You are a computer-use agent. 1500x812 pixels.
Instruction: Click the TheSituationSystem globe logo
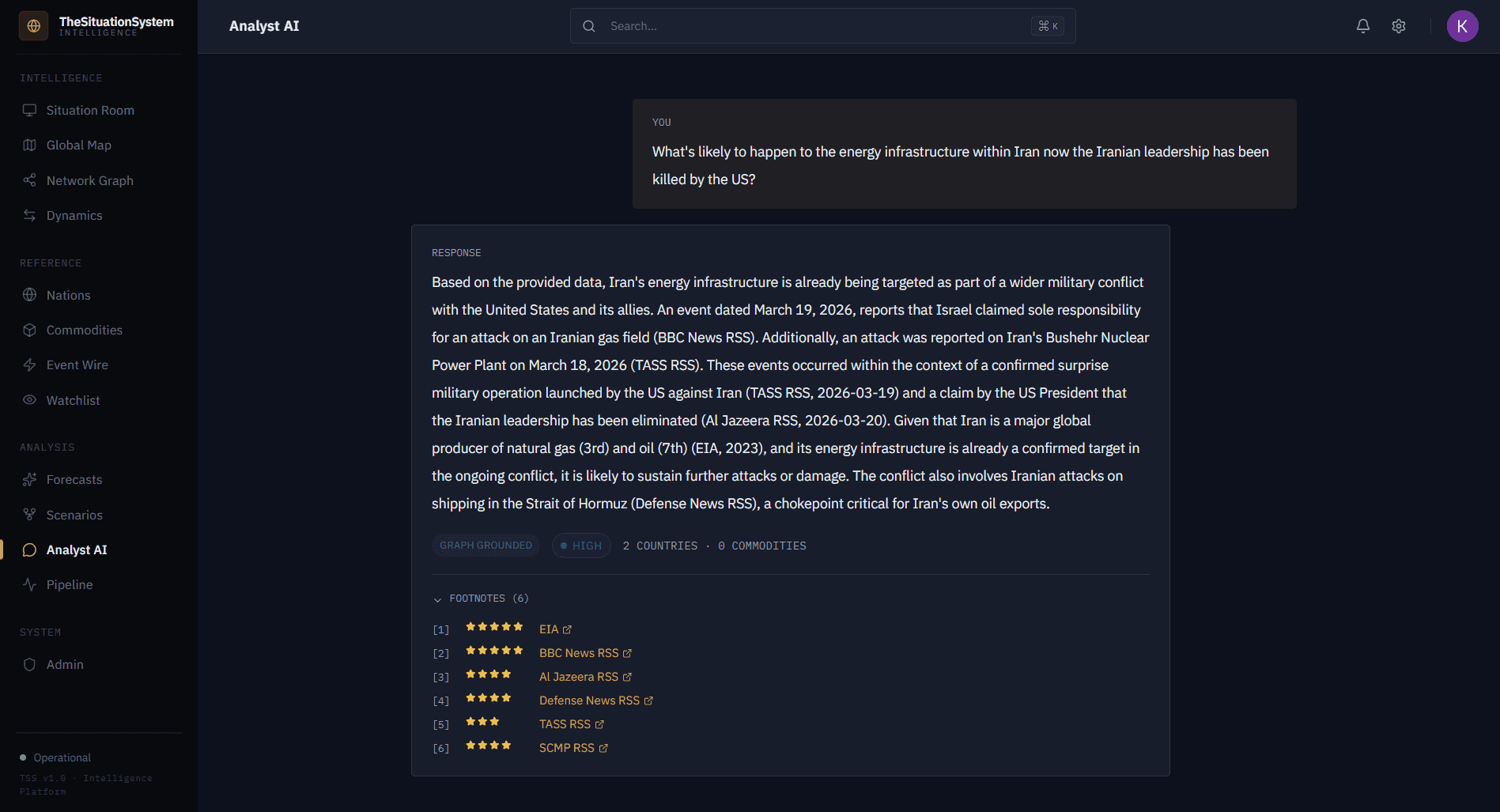pos(33,26)
